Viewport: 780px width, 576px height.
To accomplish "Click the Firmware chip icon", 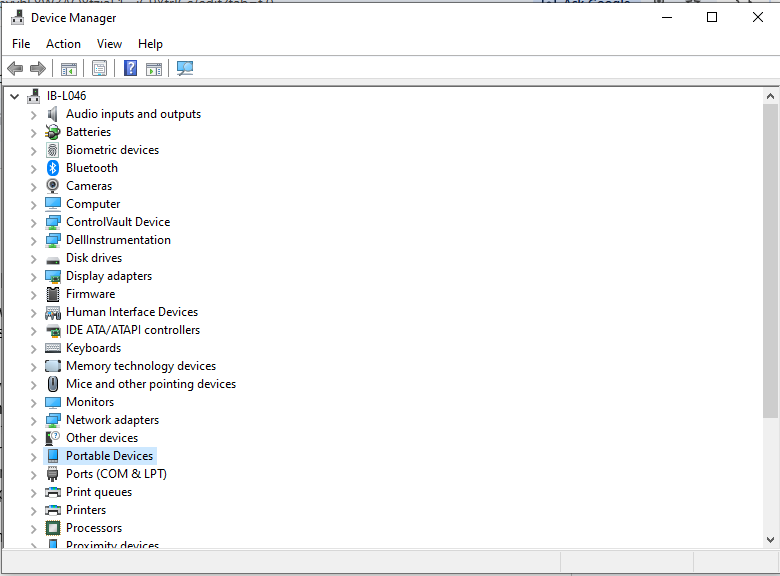I will click(x=53, y=294).
